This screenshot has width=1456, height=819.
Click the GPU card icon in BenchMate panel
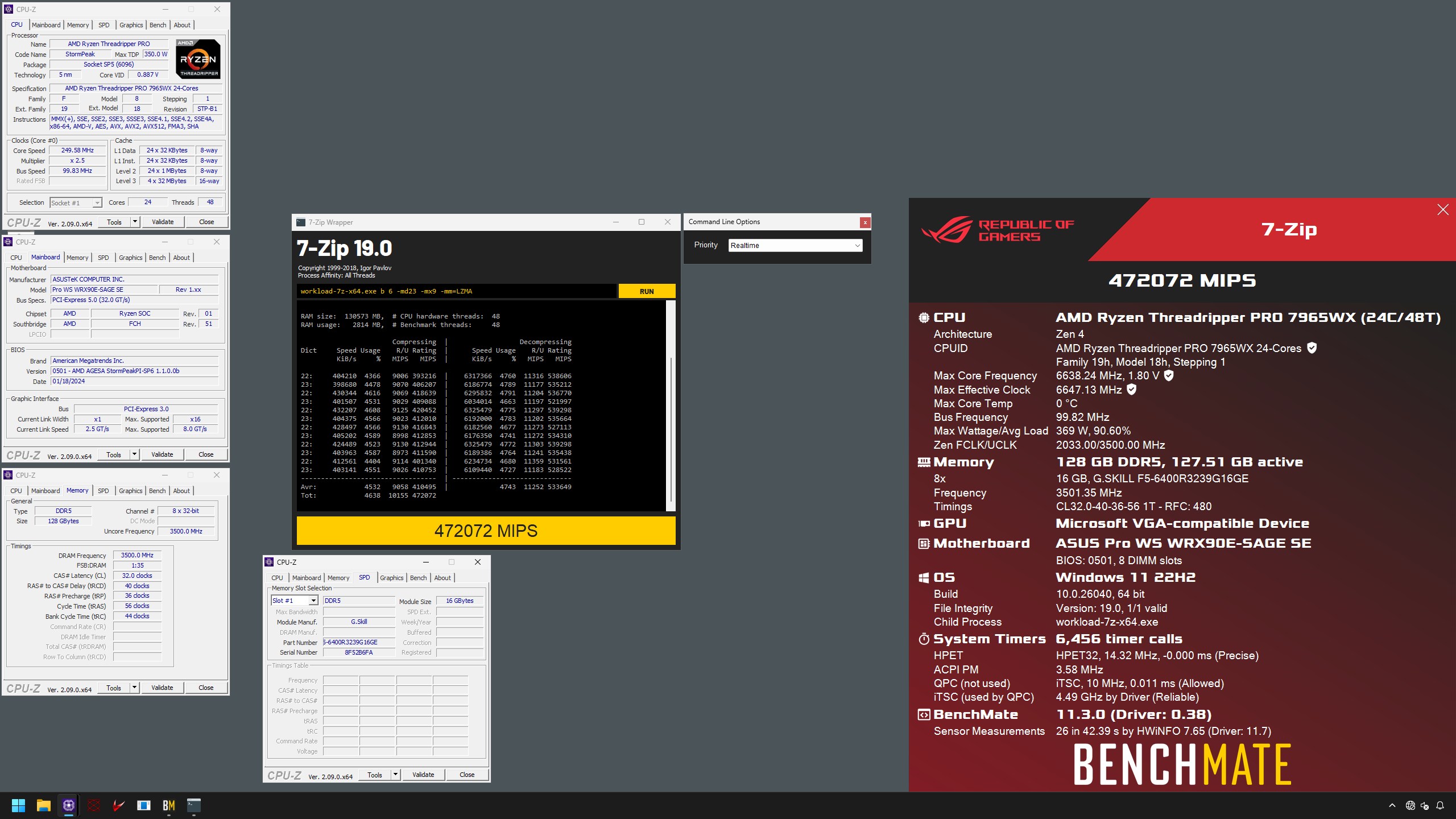[x=924, y=523]
